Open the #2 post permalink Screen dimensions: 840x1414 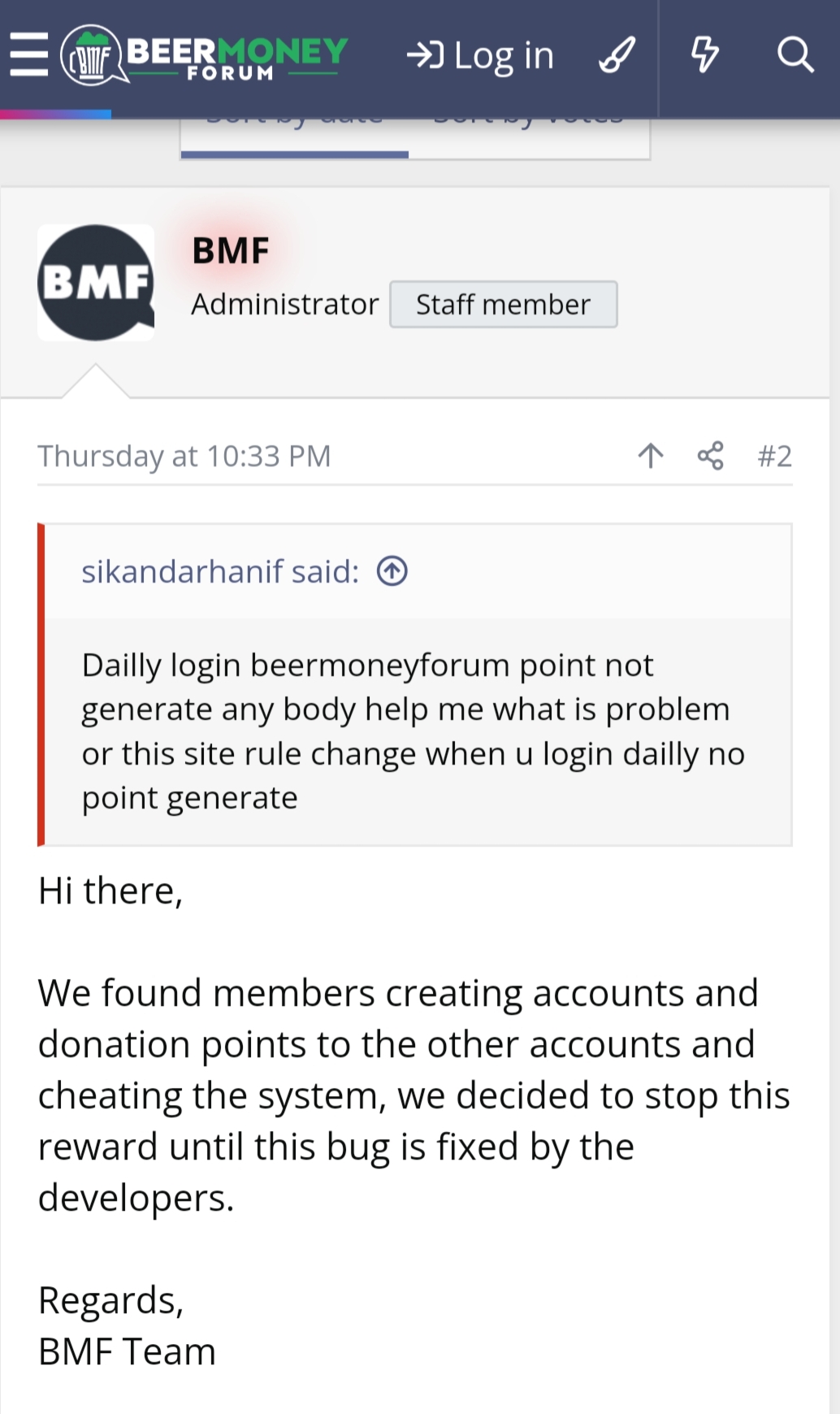[x=774, y=456]
